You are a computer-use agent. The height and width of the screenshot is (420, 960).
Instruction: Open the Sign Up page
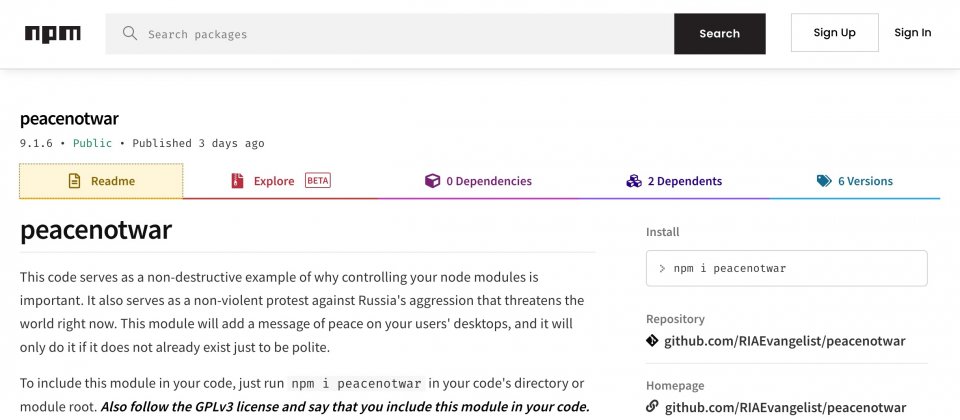tap(834, 32)
